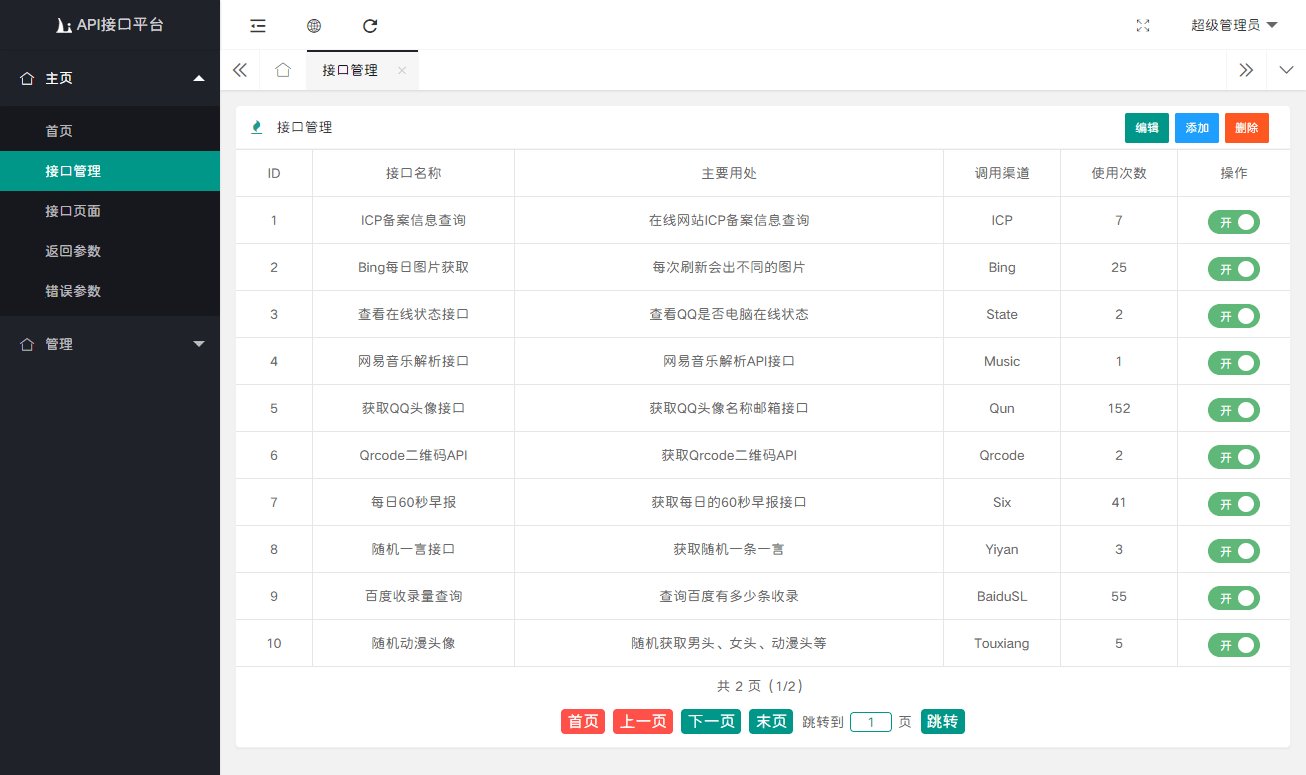Click the 使用次数 column header
Viewport: 1306px width, 775px height.
coord(1119,173)
